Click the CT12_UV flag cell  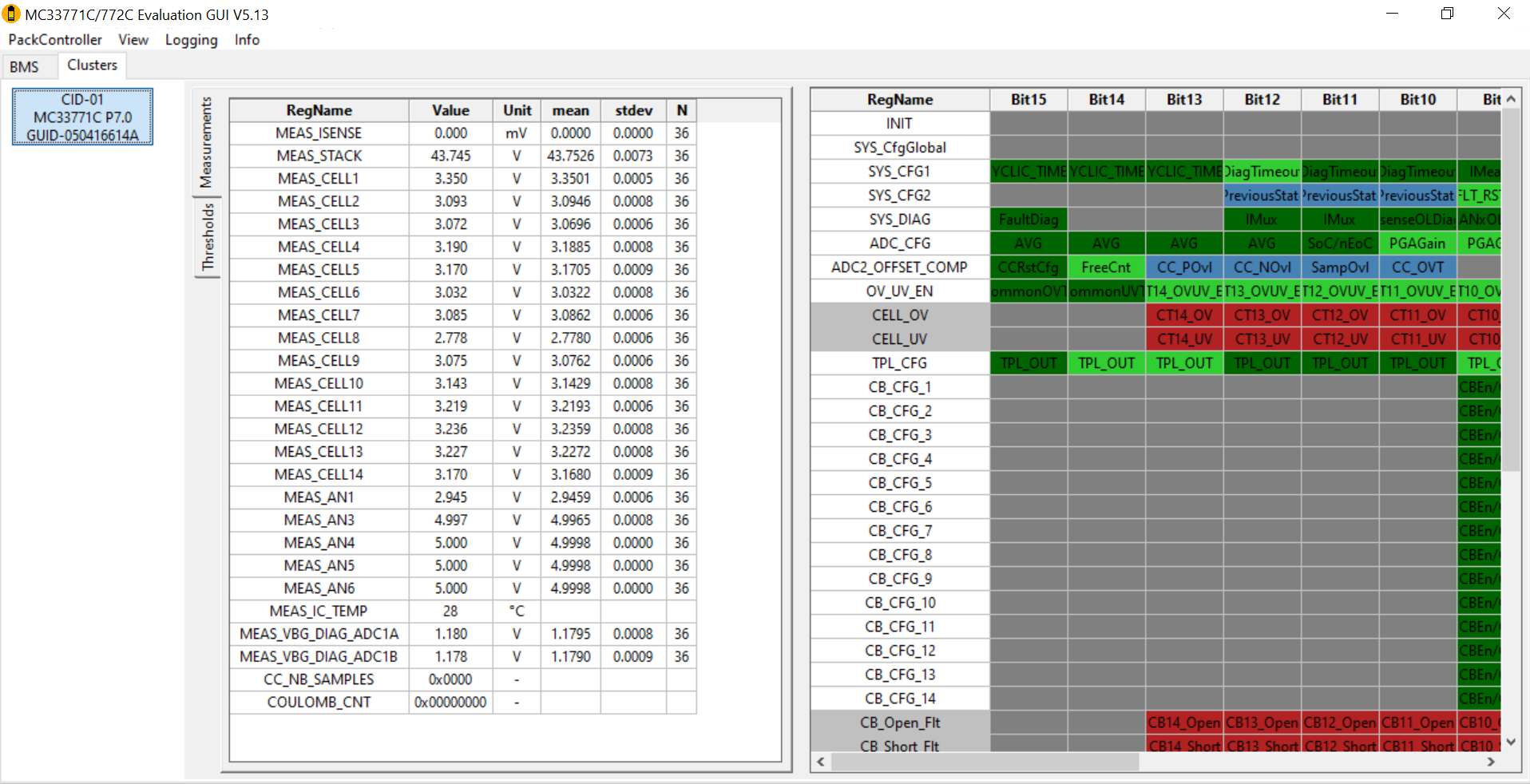point(1340,339)
